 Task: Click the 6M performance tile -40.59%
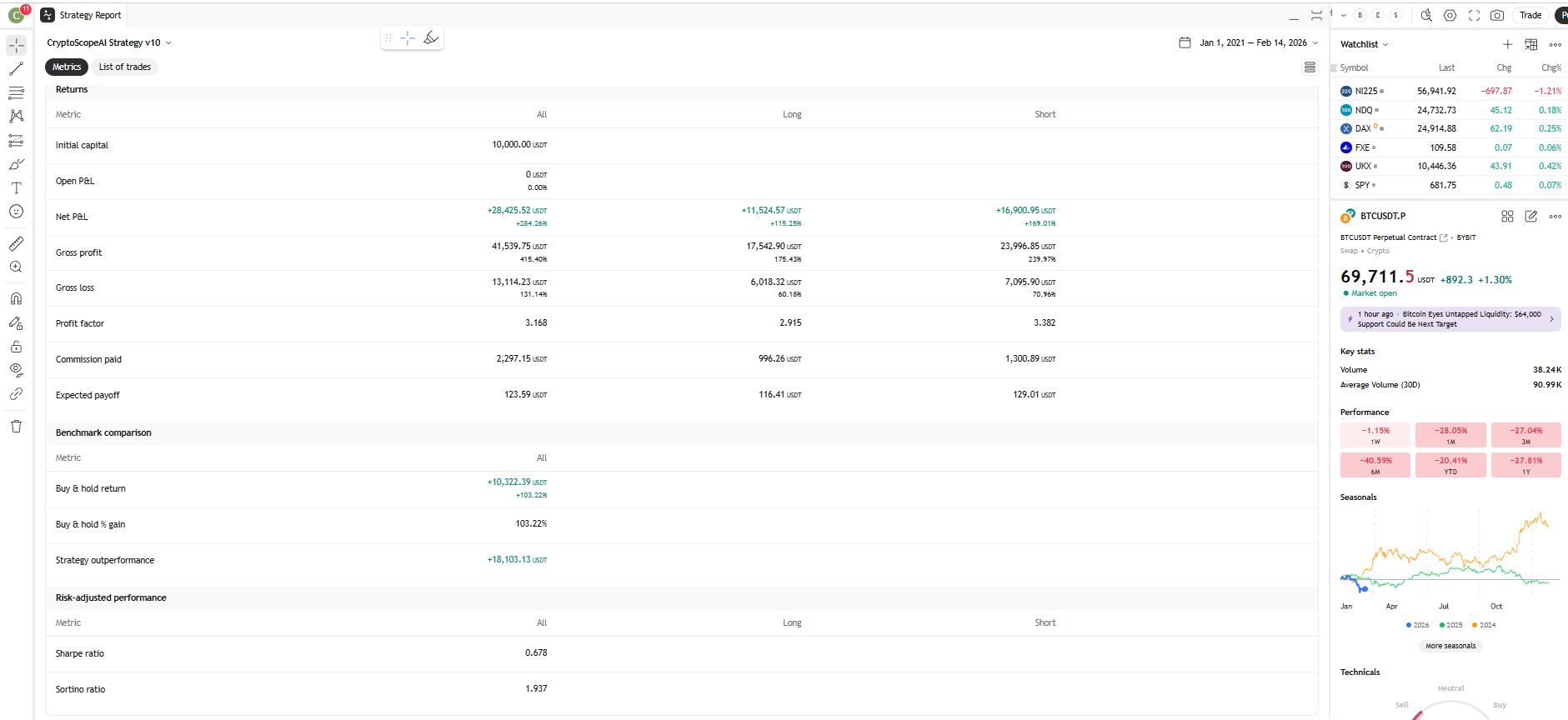pyautogui.click(x=1375, y=465)
